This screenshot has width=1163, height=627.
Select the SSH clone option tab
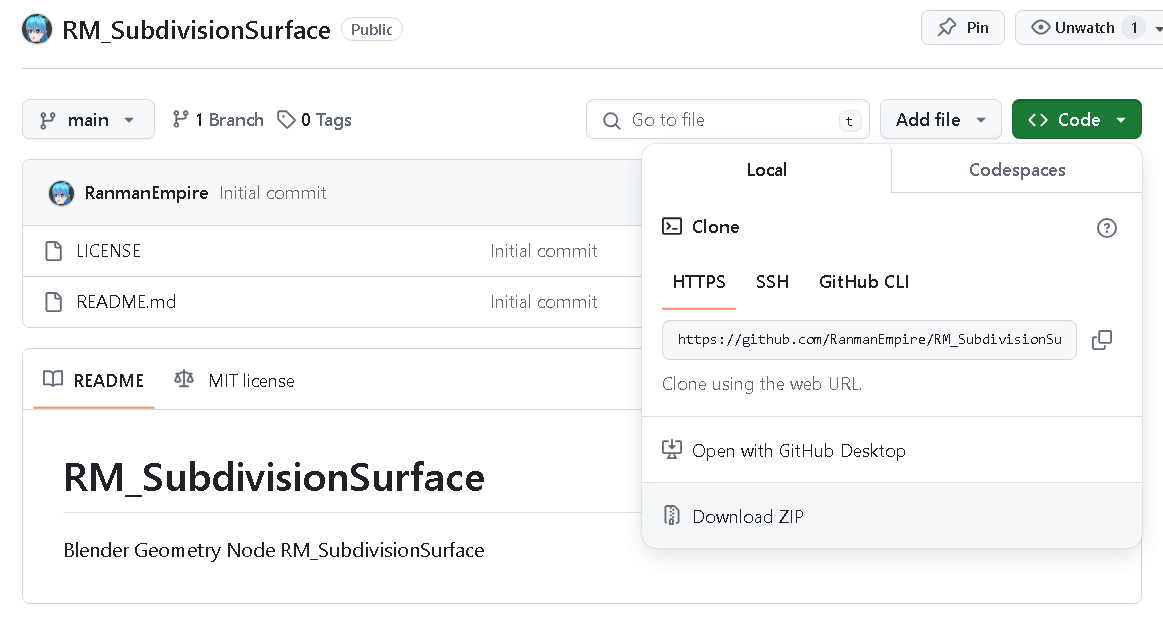(x=772, y=282)
